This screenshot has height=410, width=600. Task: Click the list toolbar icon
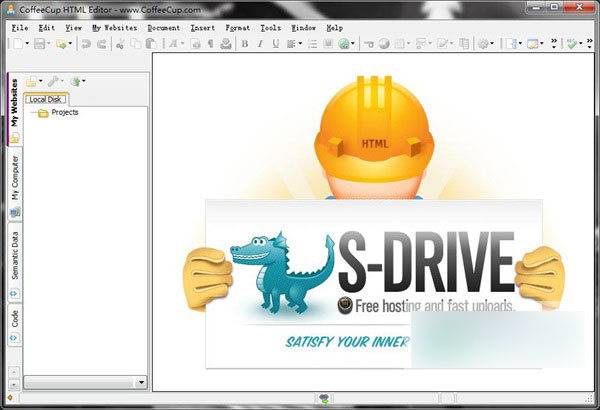pyautogui.click(x=312, y=44)
